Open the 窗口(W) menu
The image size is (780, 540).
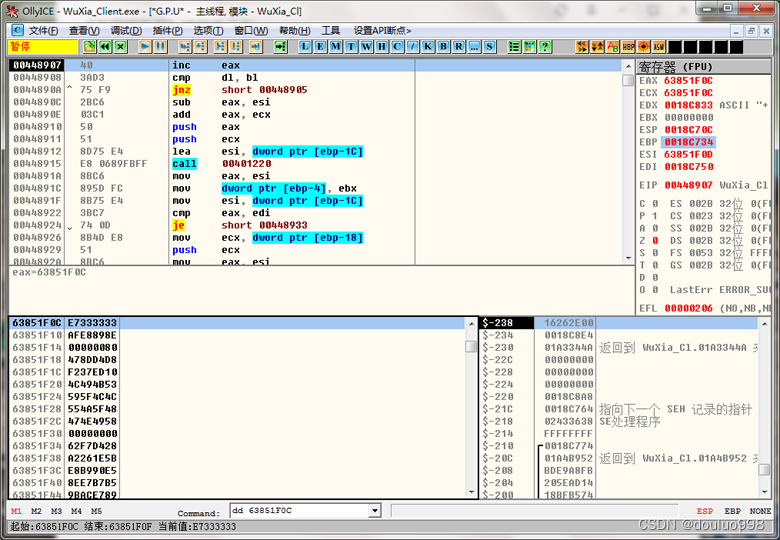(x=251, y=31)
